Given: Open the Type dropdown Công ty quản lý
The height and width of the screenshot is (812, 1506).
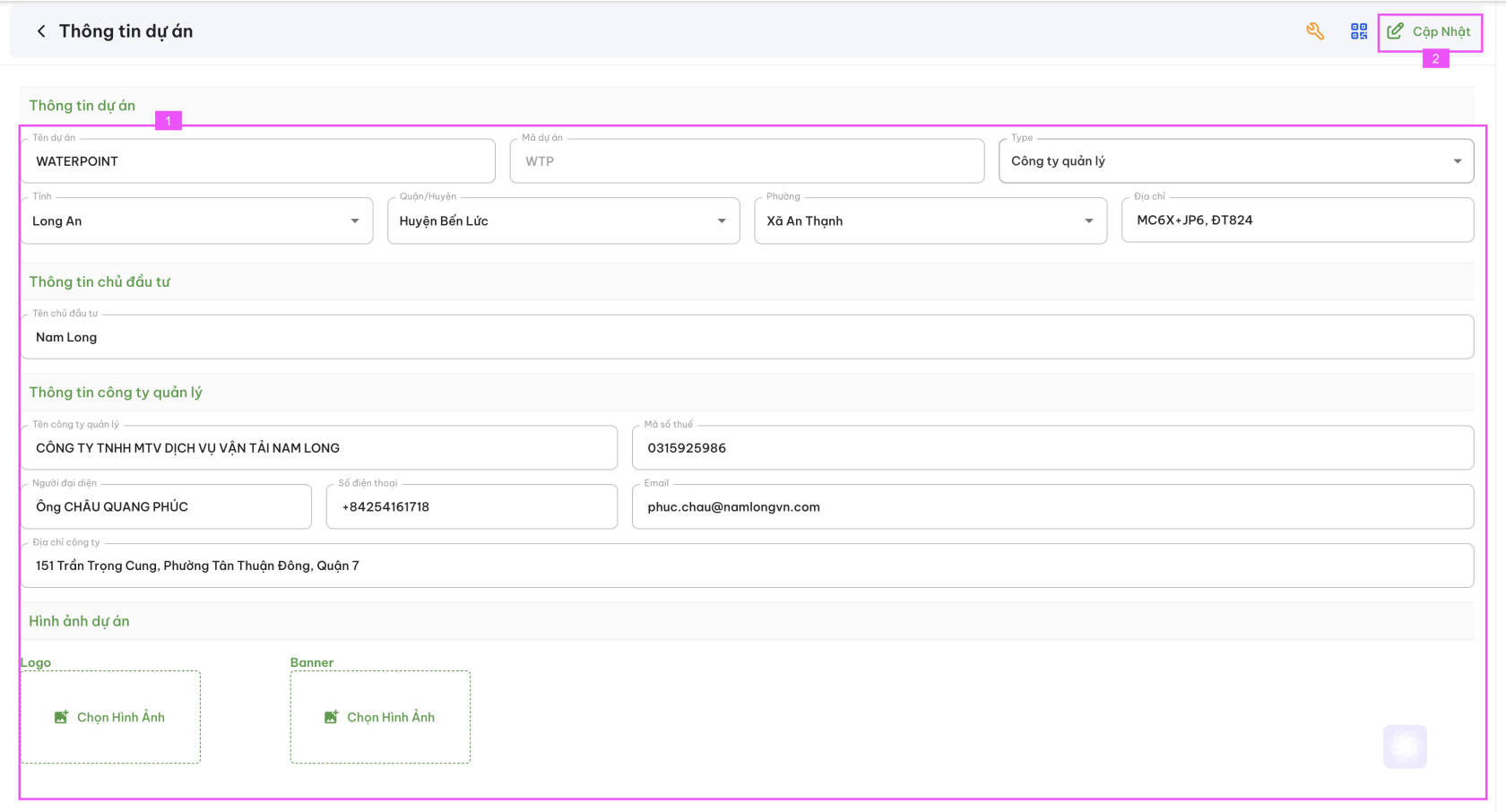Looking at the screenshot, I should (x=1236, y=161).
